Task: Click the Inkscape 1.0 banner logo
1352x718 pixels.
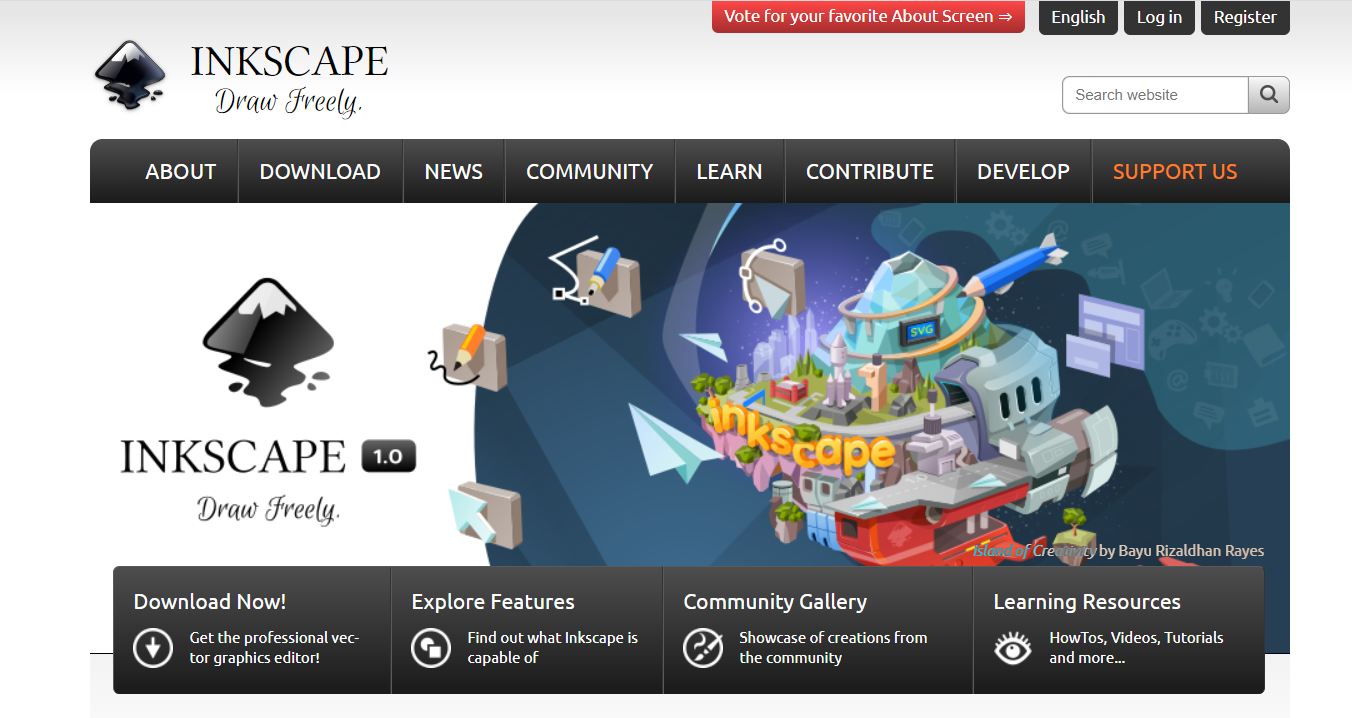Action: point(268,400)
